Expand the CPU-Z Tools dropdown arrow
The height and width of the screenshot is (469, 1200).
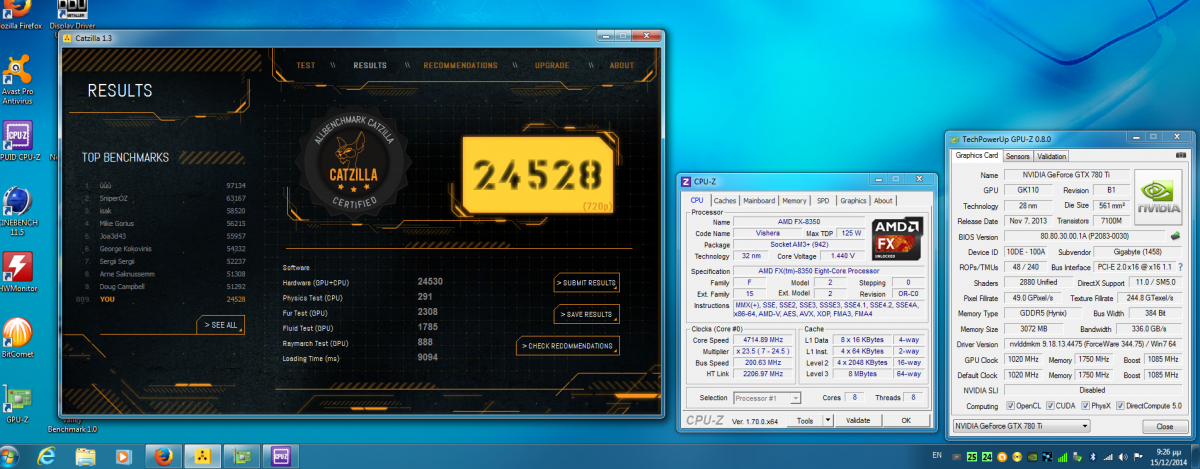coord(827,421)
